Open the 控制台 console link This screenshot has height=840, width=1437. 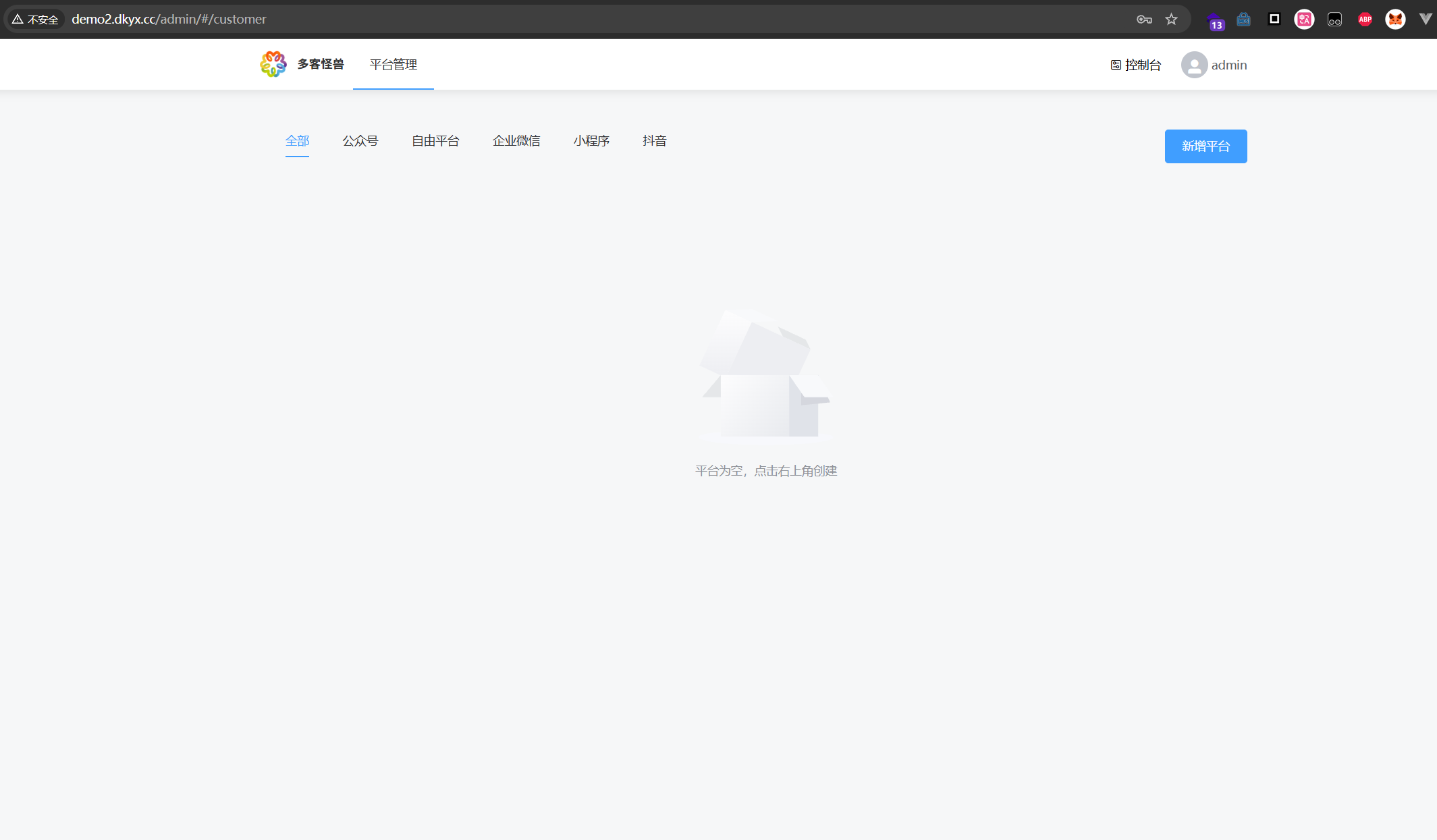(1136, 65)
